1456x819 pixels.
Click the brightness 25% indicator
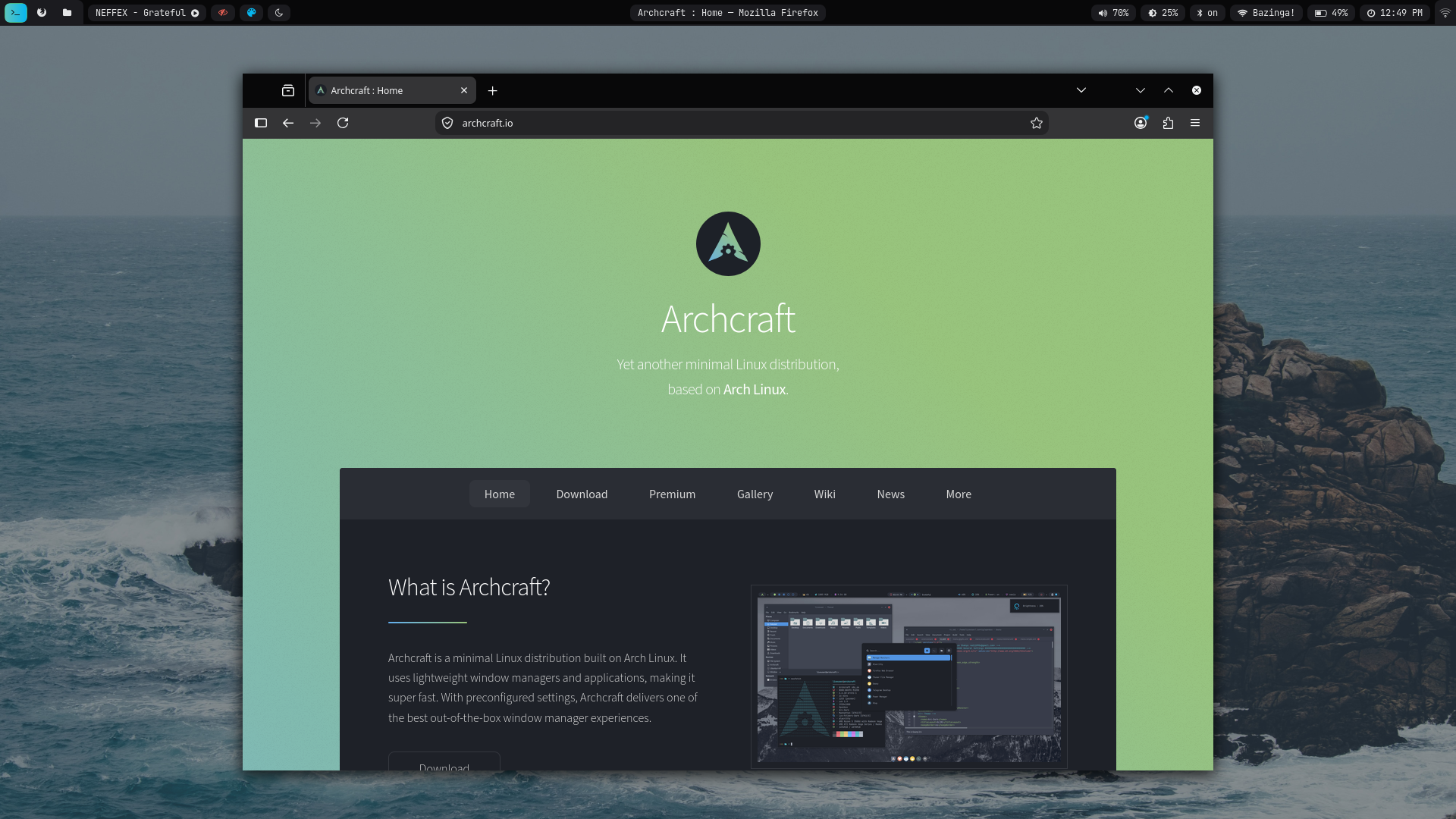pos(1163,13)
